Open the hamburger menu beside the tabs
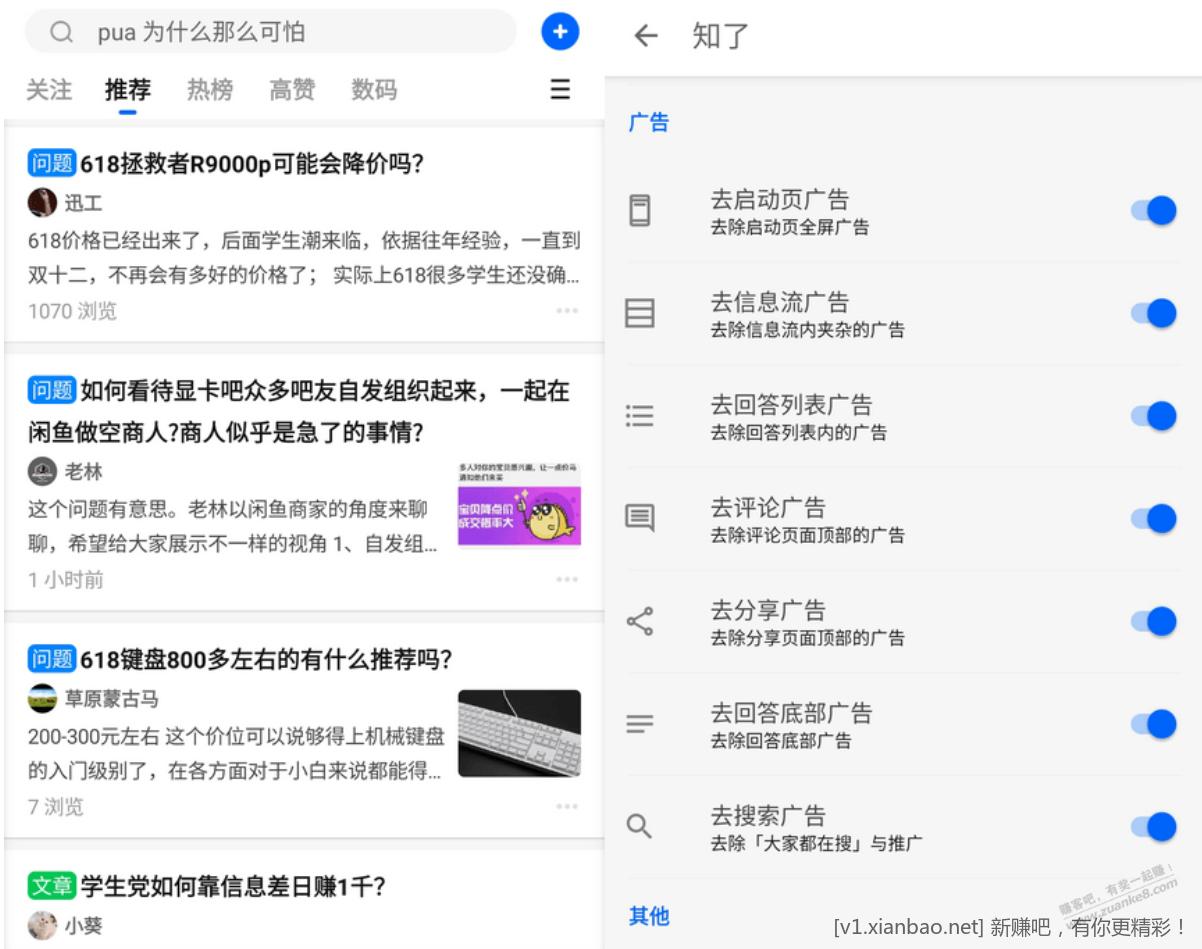1202x949 pixels. point(560,90)
